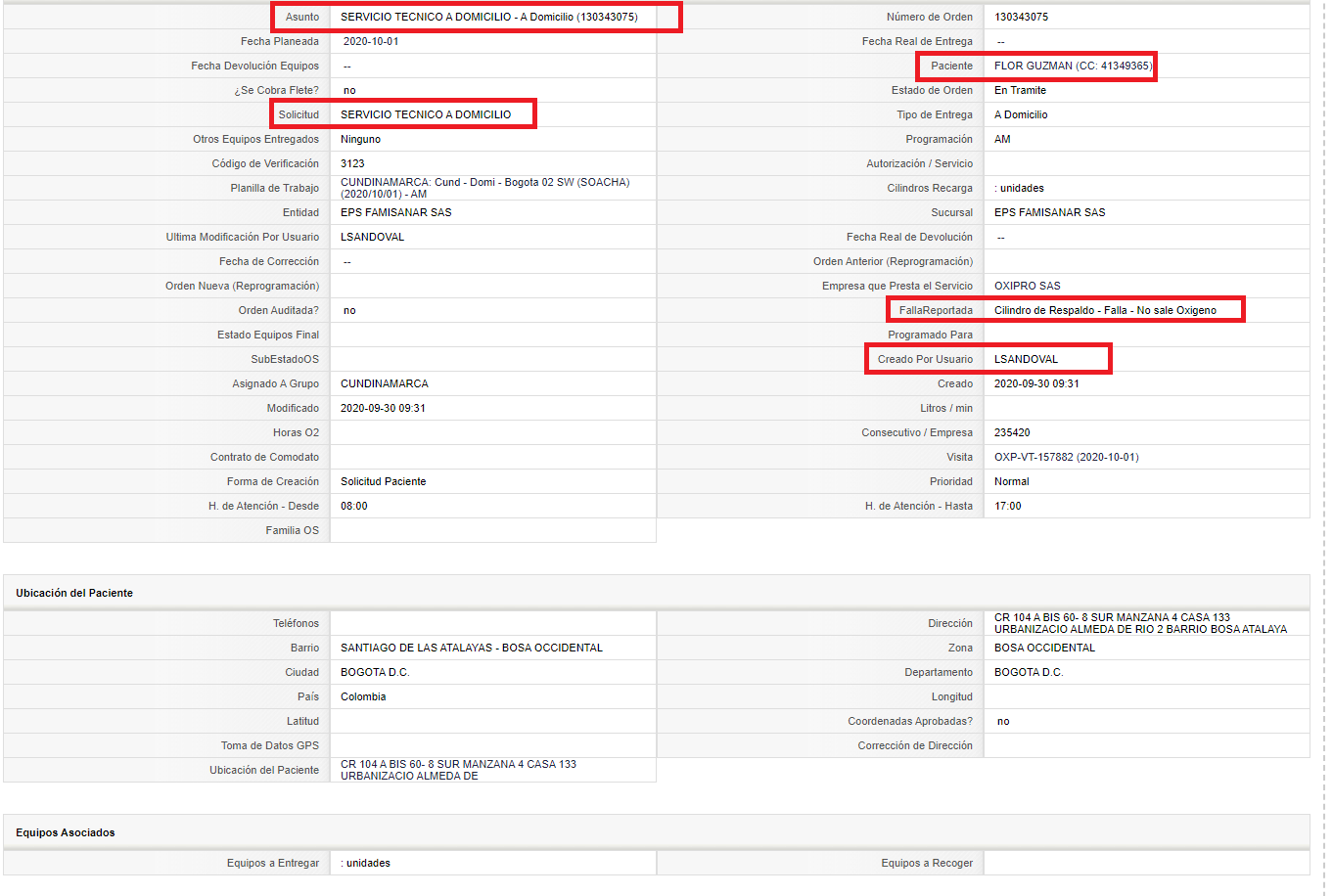Click Planilla de Trabajo CUNDINAMARCA entry

click(485, 188)
